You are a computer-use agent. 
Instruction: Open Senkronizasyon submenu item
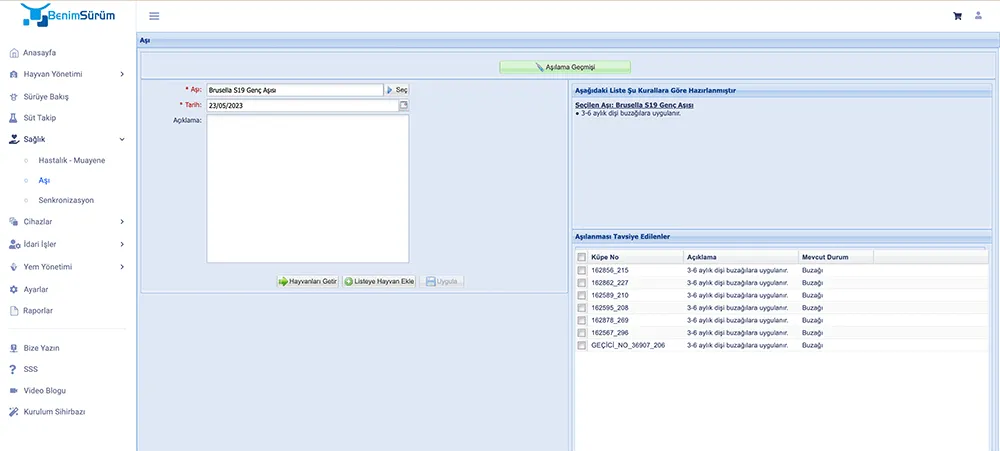click(66, 200)
